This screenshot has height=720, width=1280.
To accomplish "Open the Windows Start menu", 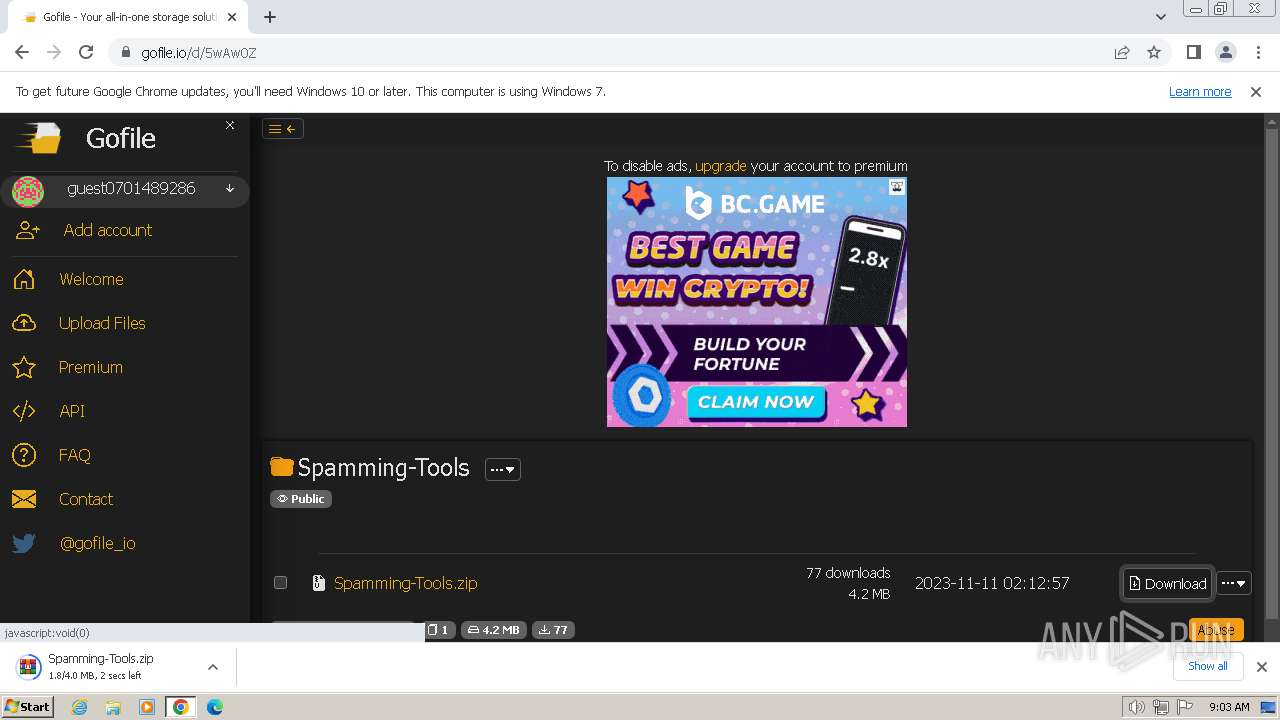I will (x=28, y=706).
